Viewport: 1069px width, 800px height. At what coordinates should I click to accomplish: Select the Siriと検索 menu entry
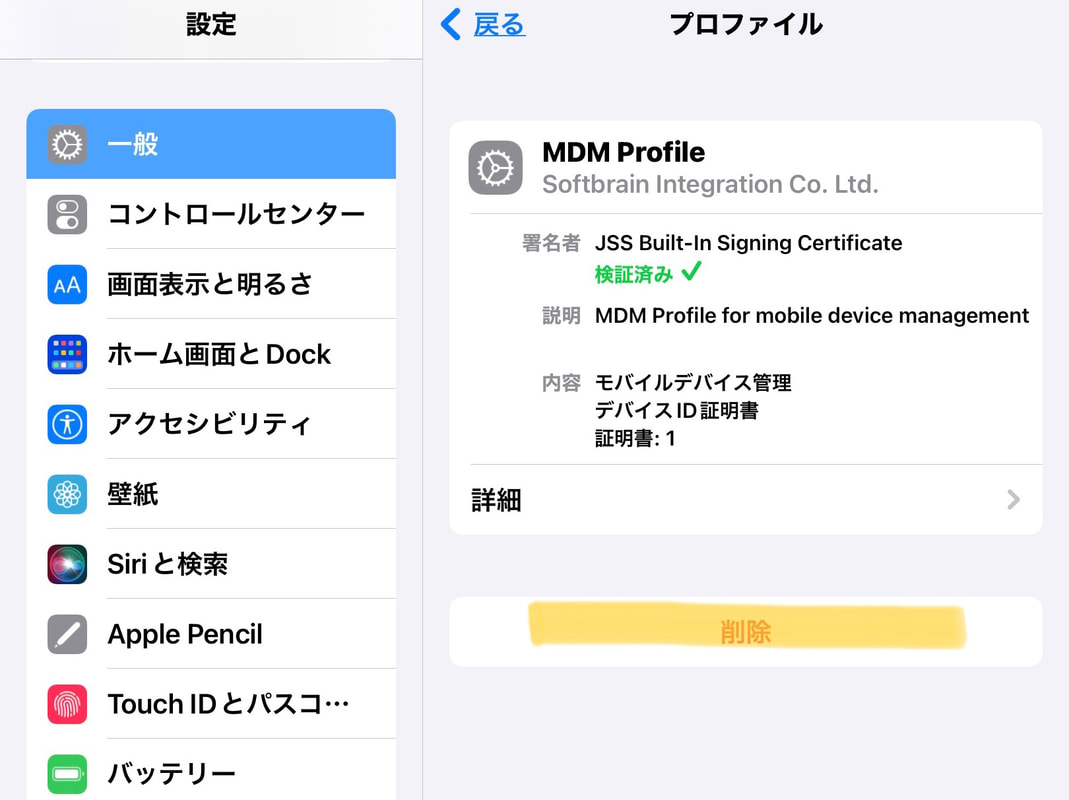click(211, 564)
